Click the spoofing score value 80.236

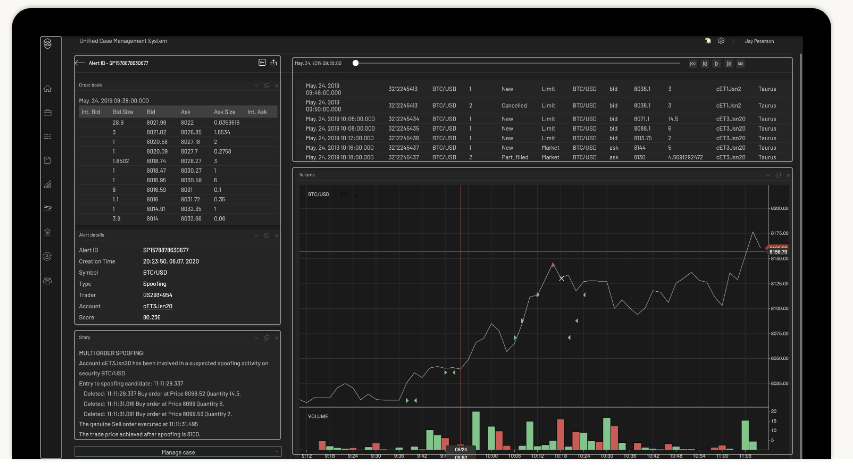(152, 317)
